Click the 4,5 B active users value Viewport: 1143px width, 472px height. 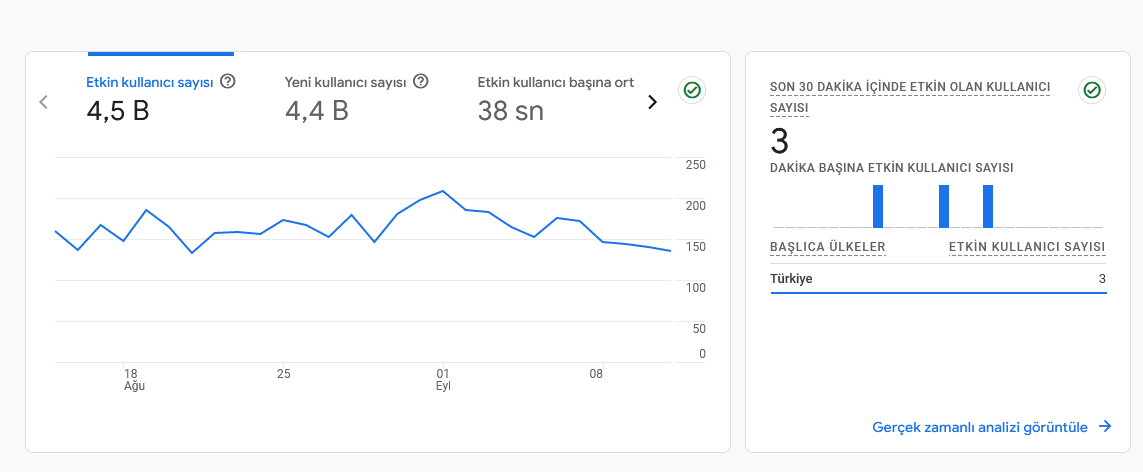pos(117,110)
